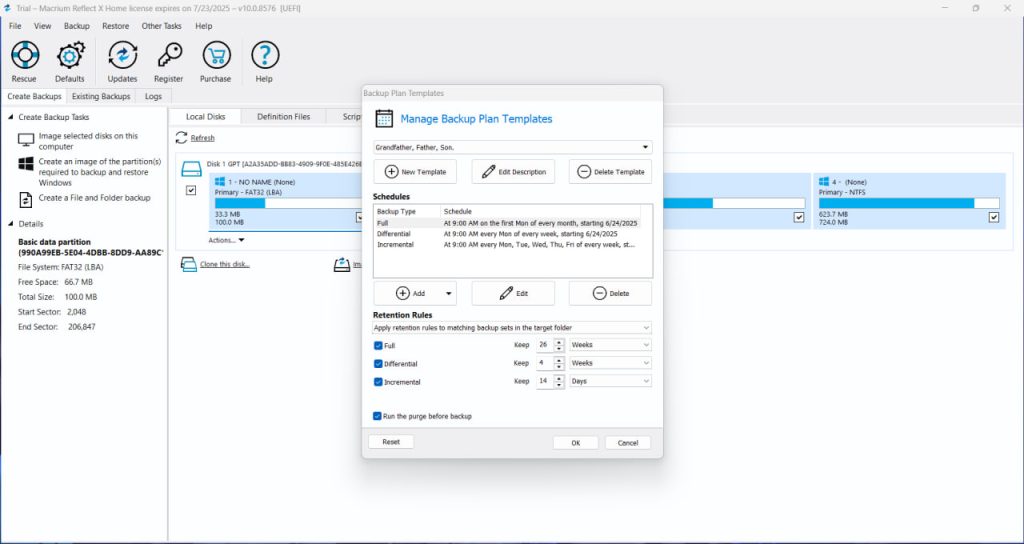Viewport: 1024px width, 544px height.
Task: Open the Add schedule dropdown arrow
Action: tap(449, 294)
